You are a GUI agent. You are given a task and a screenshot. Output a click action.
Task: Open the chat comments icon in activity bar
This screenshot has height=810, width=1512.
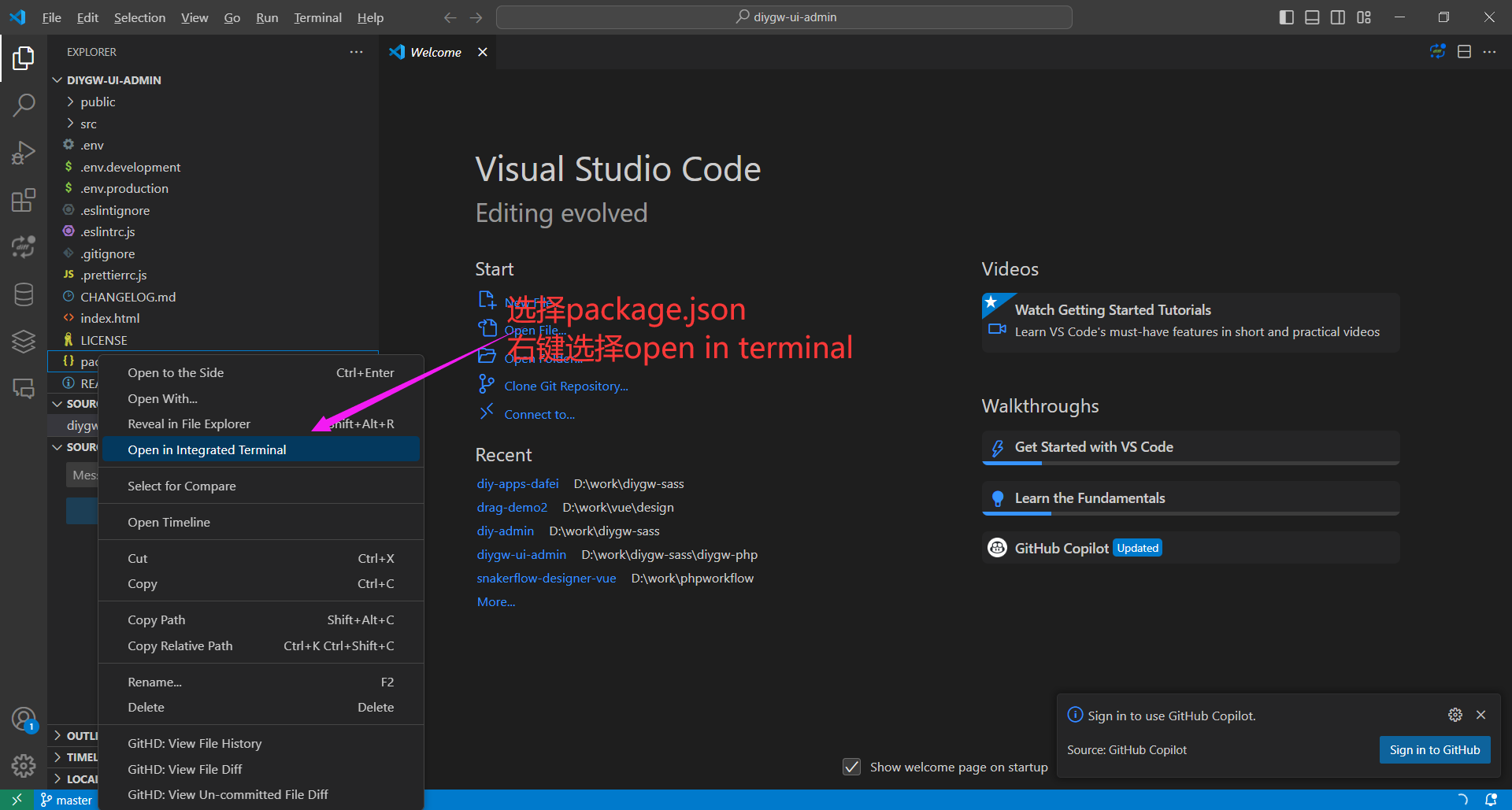coord(24,388)
